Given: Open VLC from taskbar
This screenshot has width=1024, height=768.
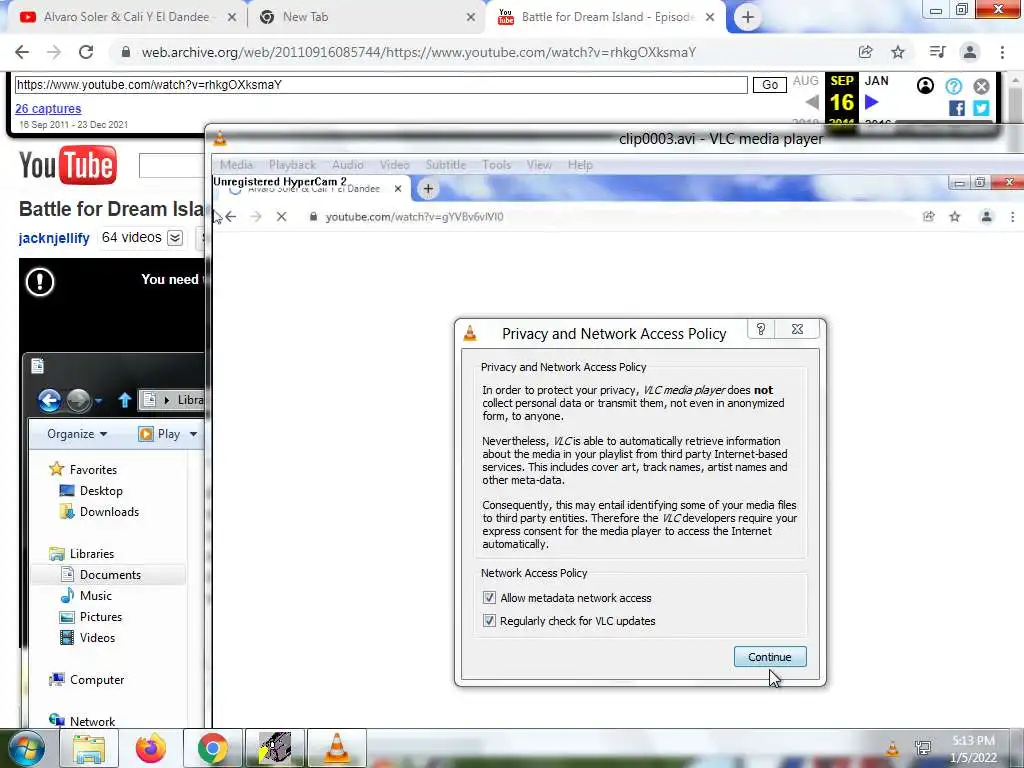Looking at the screenshot, I should (337, 748).
